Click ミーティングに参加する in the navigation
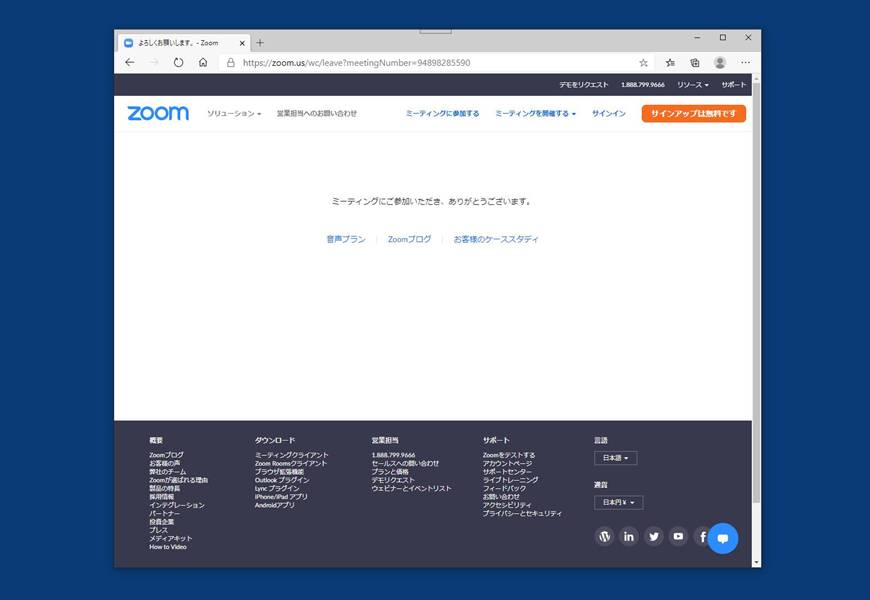Screen dimensions: 870x600 pyautogui.click(x=442, y=113)
